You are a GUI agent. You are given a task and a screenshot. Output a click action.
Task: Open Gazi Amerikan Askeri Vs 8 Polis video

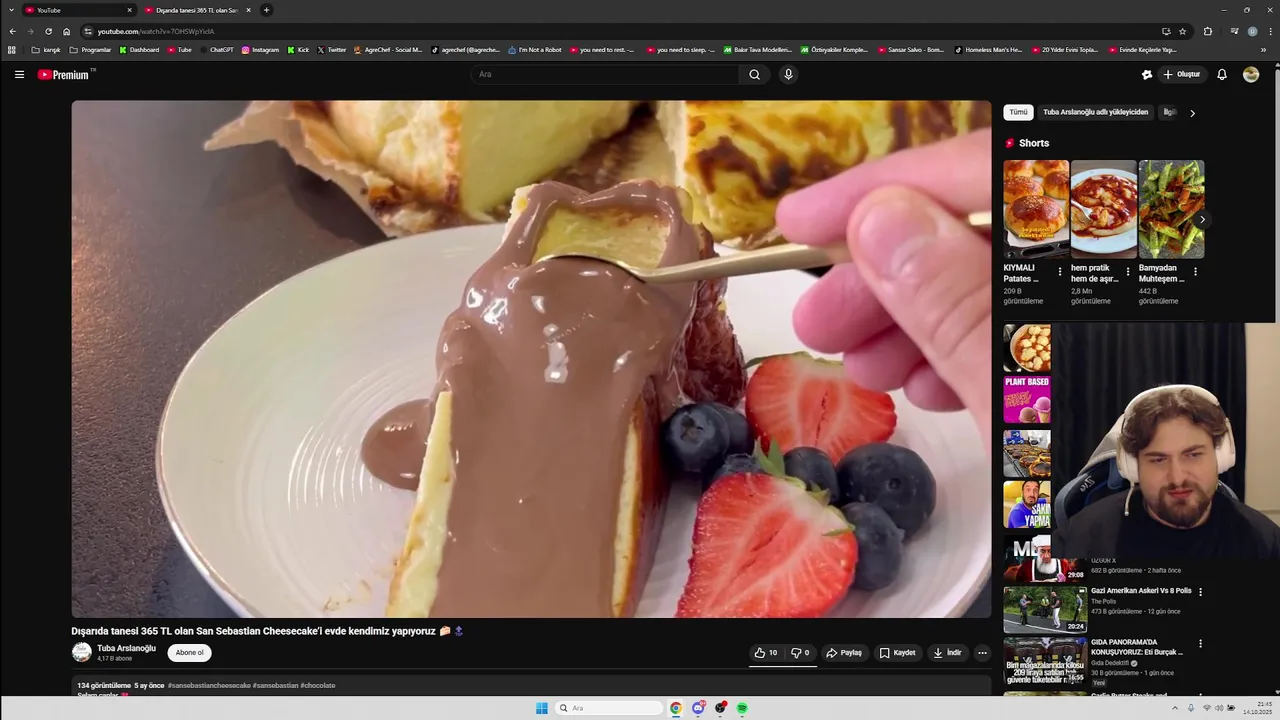point(1141,591)
